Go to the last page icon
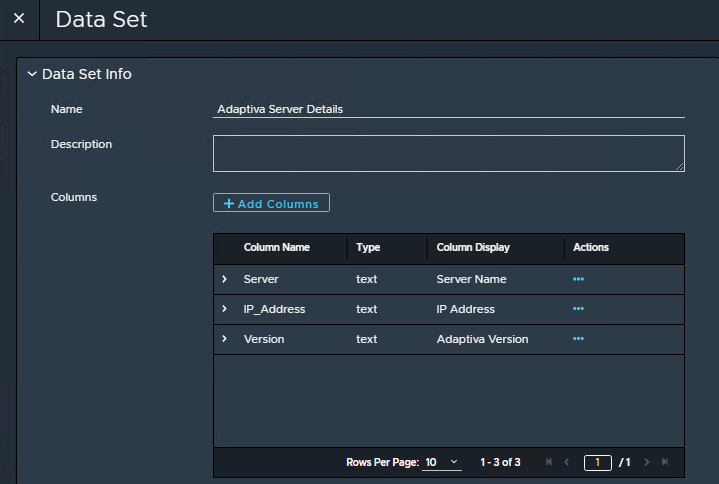This screenshot has height=484, width=719. coord(665,462)
